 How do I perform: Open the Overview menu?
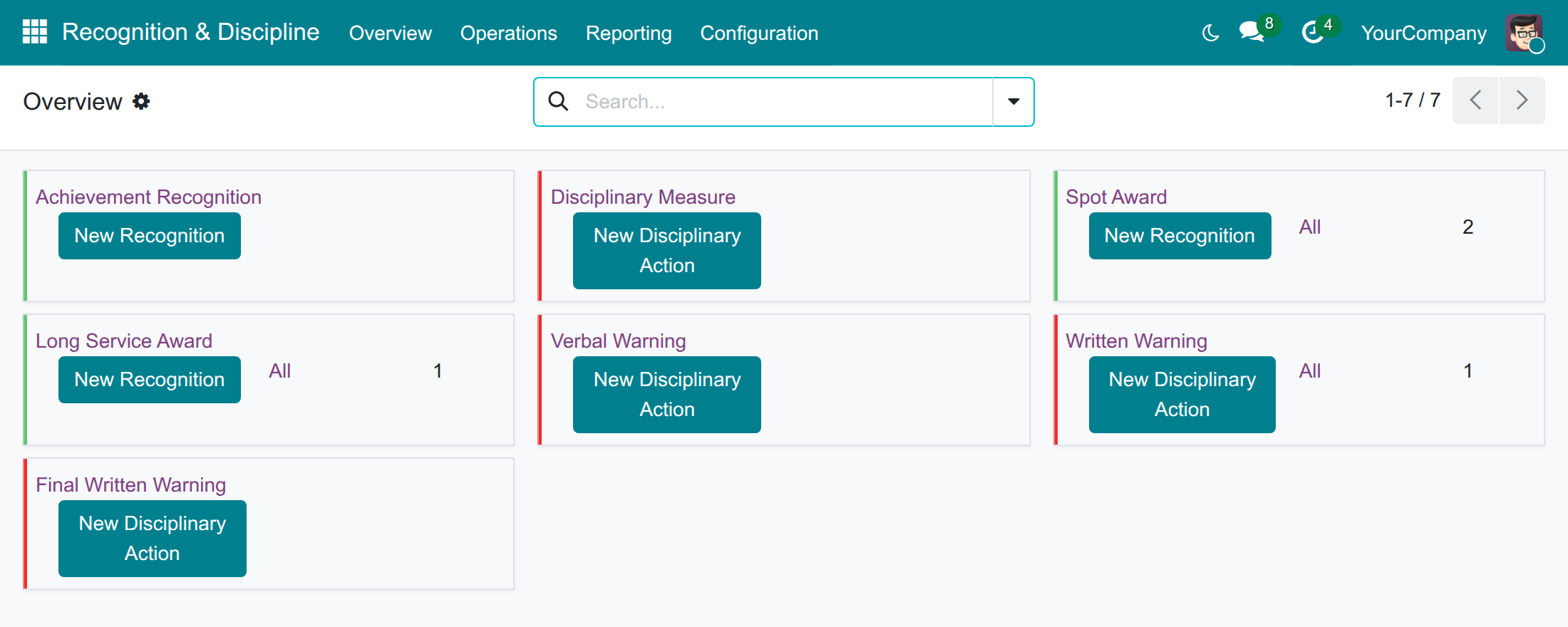pos(390,33)
